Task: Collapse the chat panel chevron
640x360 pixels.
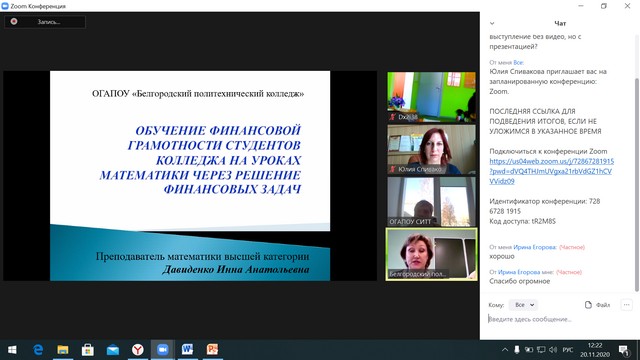Action: click(492, 23)
